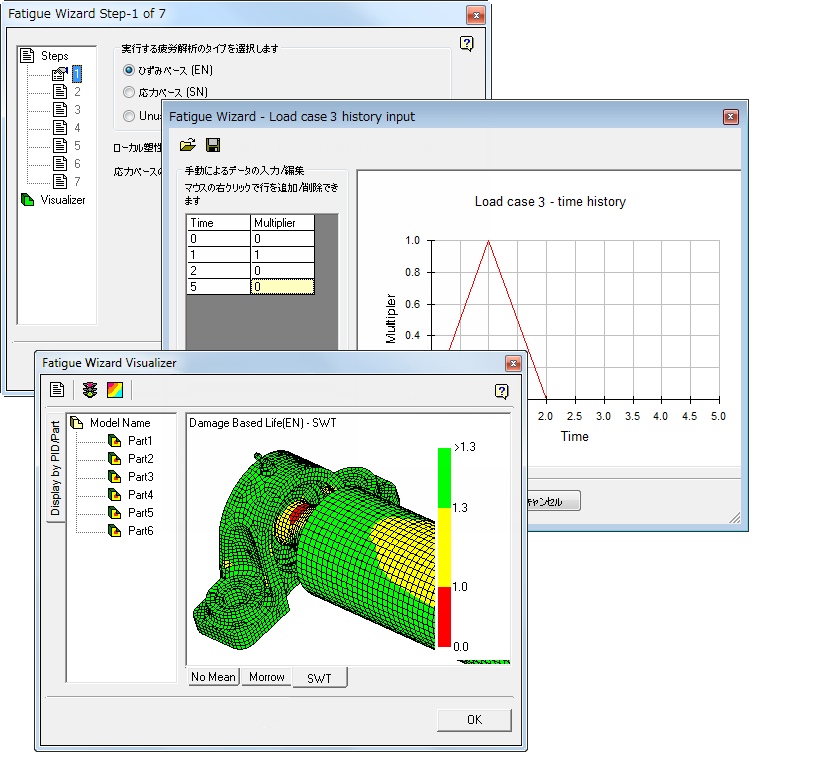Click red band of damage color legend

point(444,617)
